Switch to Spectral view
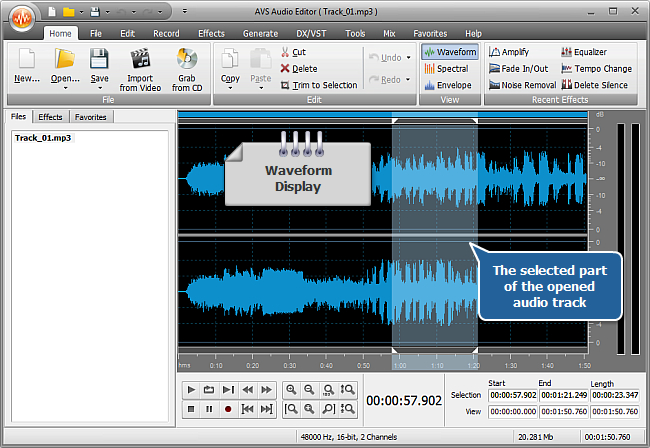 [x=446, y=69]
